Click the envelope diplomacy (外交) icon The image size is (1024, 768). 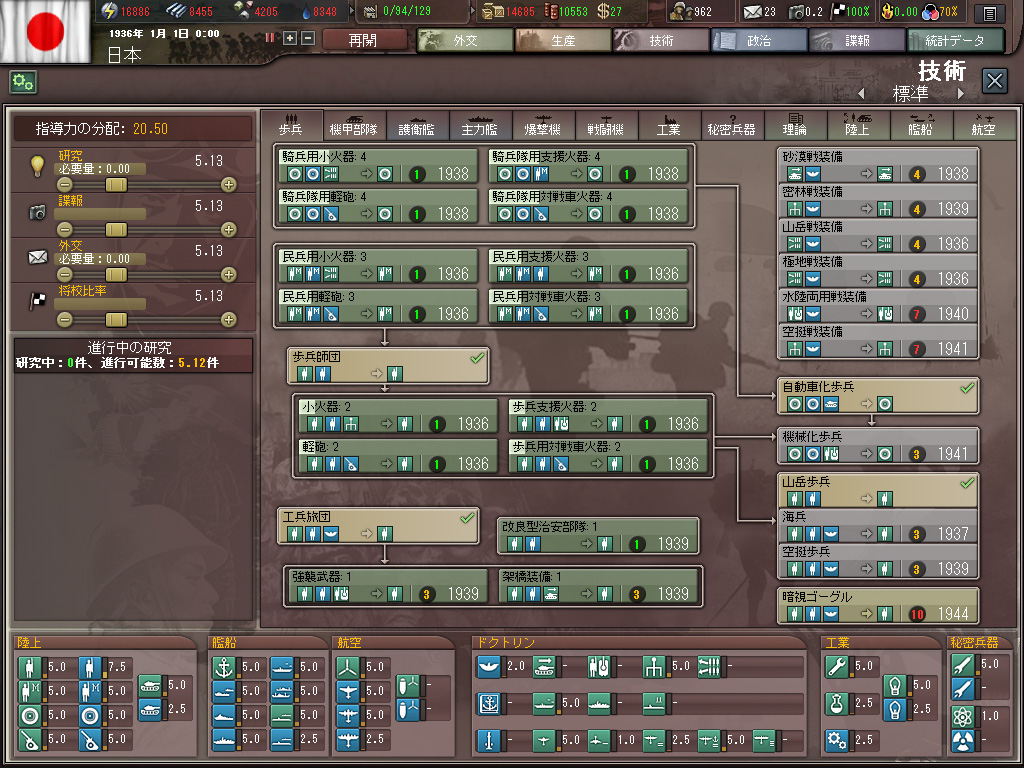[37, 257]
